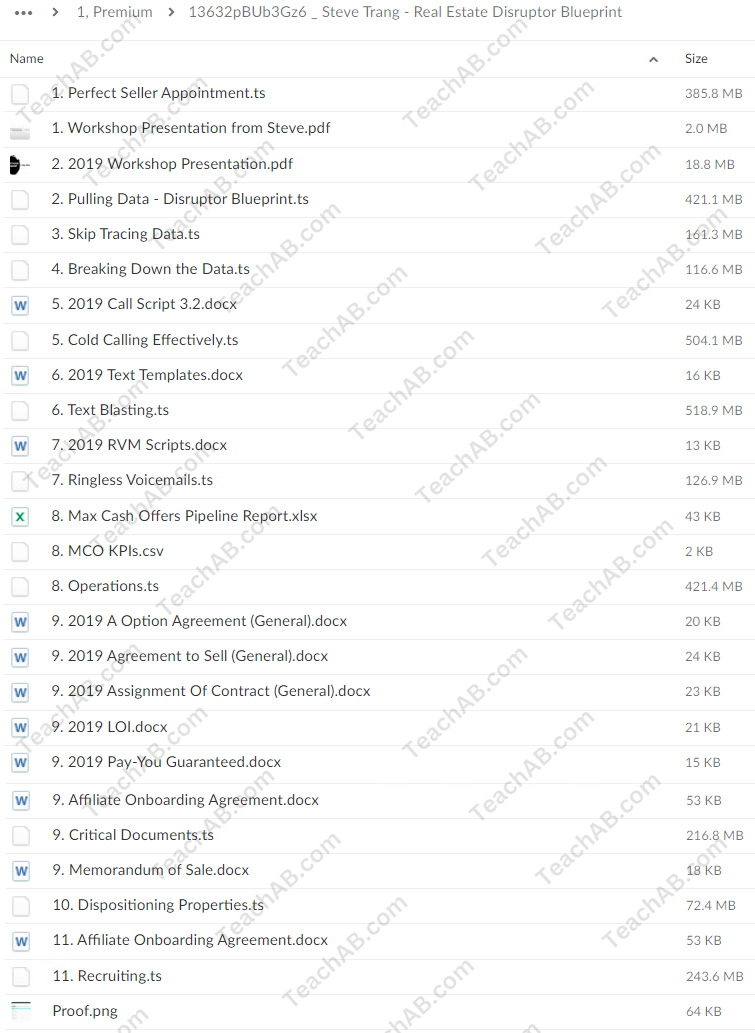Click the Word icon for Memorandum of Sale.docx

tap(20, 871)
